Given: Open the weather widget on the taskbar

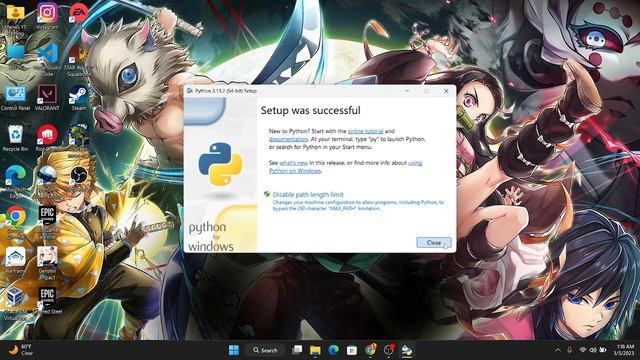Looking at the screenshot, I should click(x=21, y=350).
